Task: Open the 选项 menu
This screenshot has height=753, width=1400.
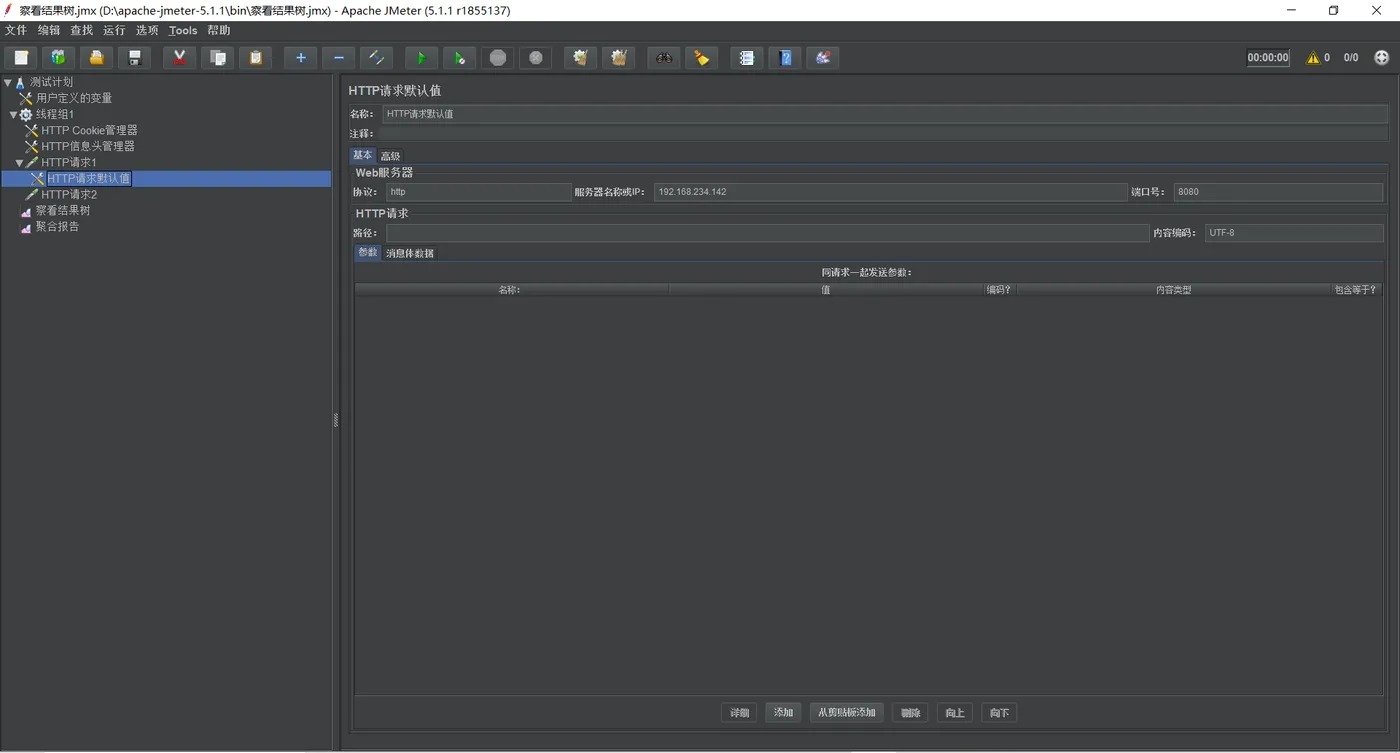Action: pos(147,30)
